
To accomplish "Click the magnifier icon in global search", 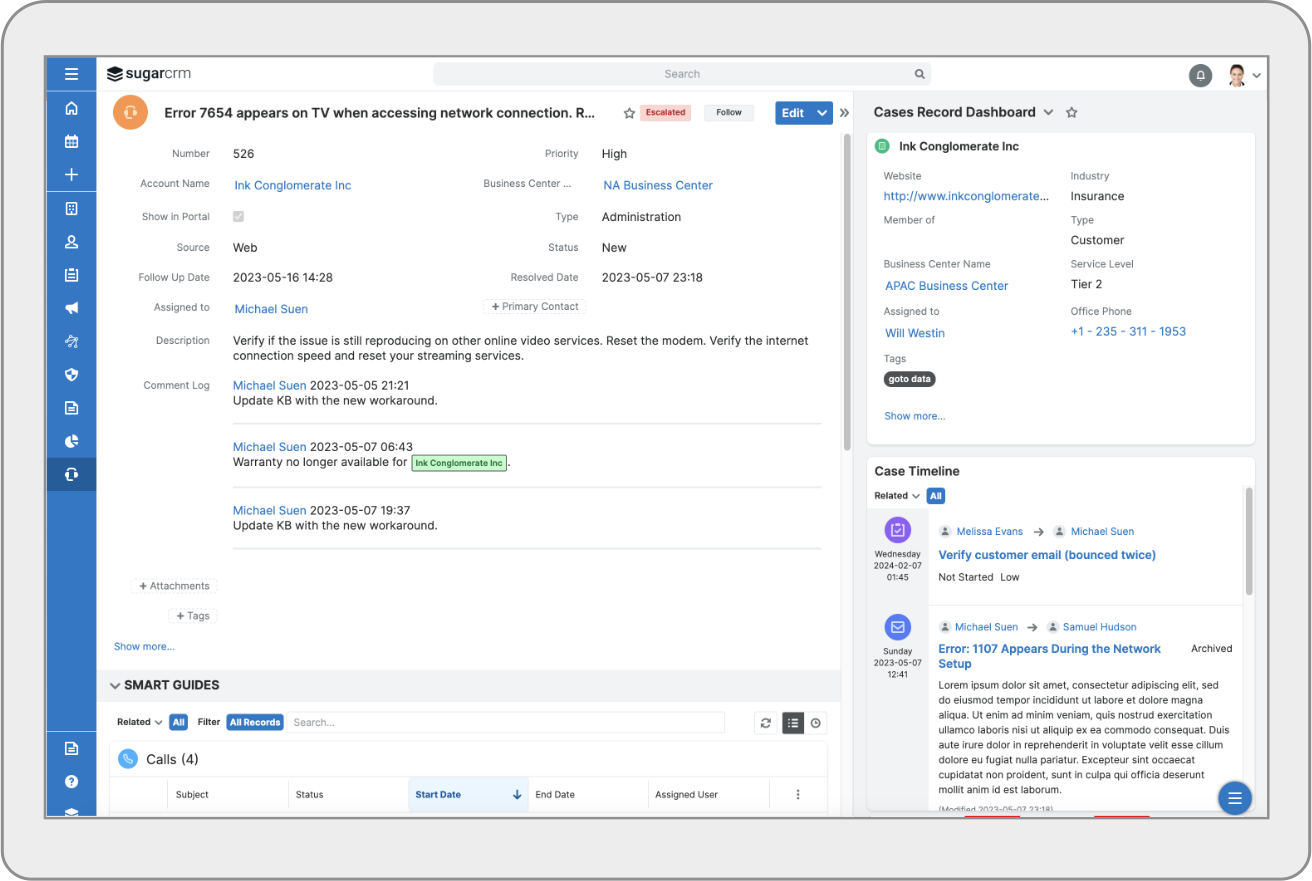I will [x=919, y=74].
